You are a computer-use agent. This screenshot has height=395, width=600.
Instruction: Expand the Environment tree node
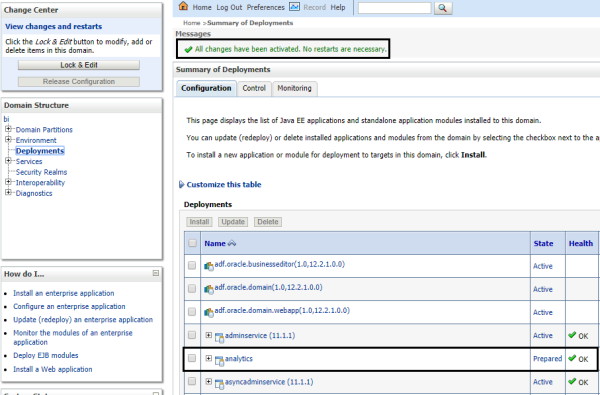coord(8,140)
